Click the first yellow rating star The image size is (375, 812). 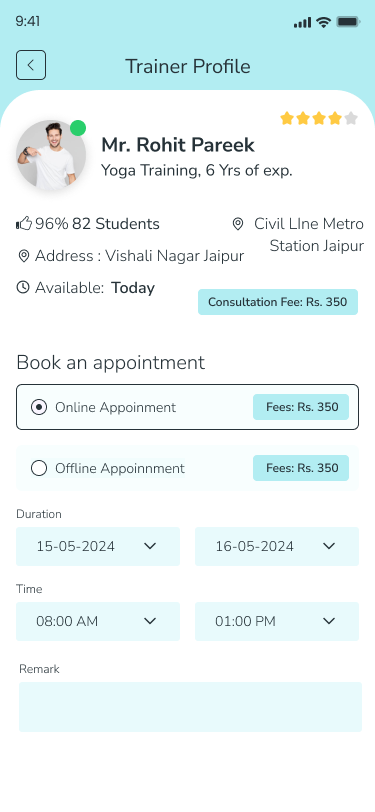287,119
